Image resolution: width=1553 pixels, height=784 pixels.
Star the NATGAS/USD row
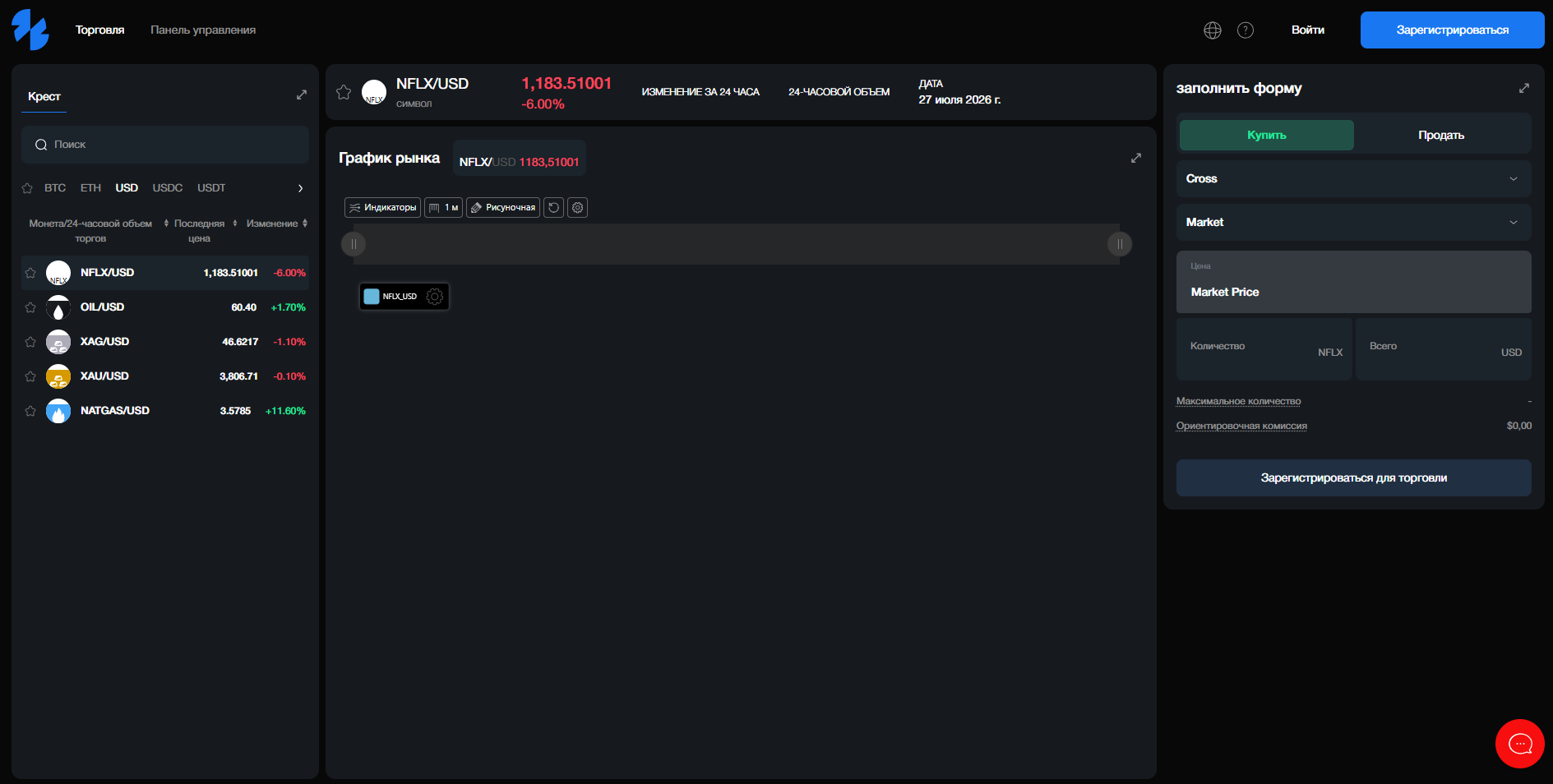click(x=30, y=411)
